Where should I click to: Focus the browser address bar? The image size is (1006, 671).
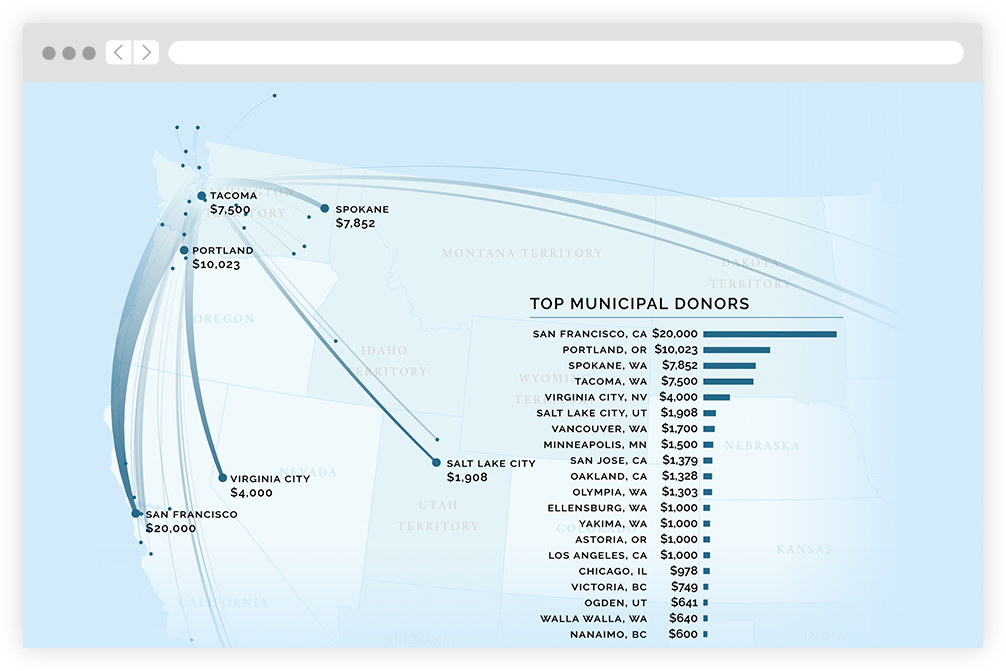tap(566, 53)
